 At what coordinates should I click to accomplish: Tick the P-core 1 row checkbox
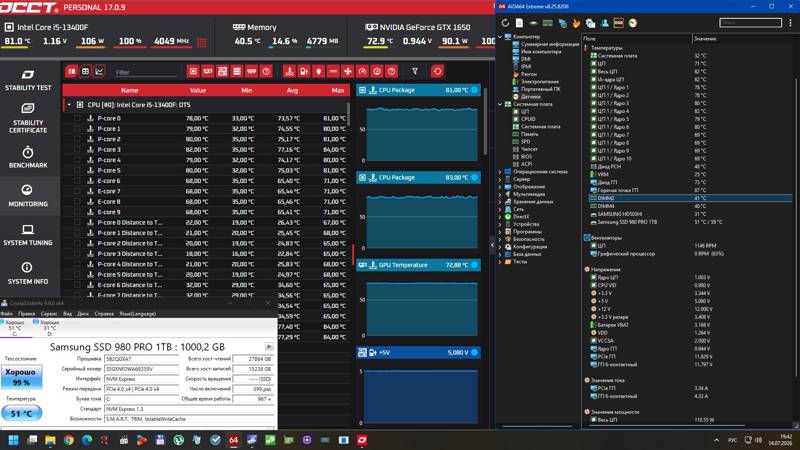click(77, 129)
